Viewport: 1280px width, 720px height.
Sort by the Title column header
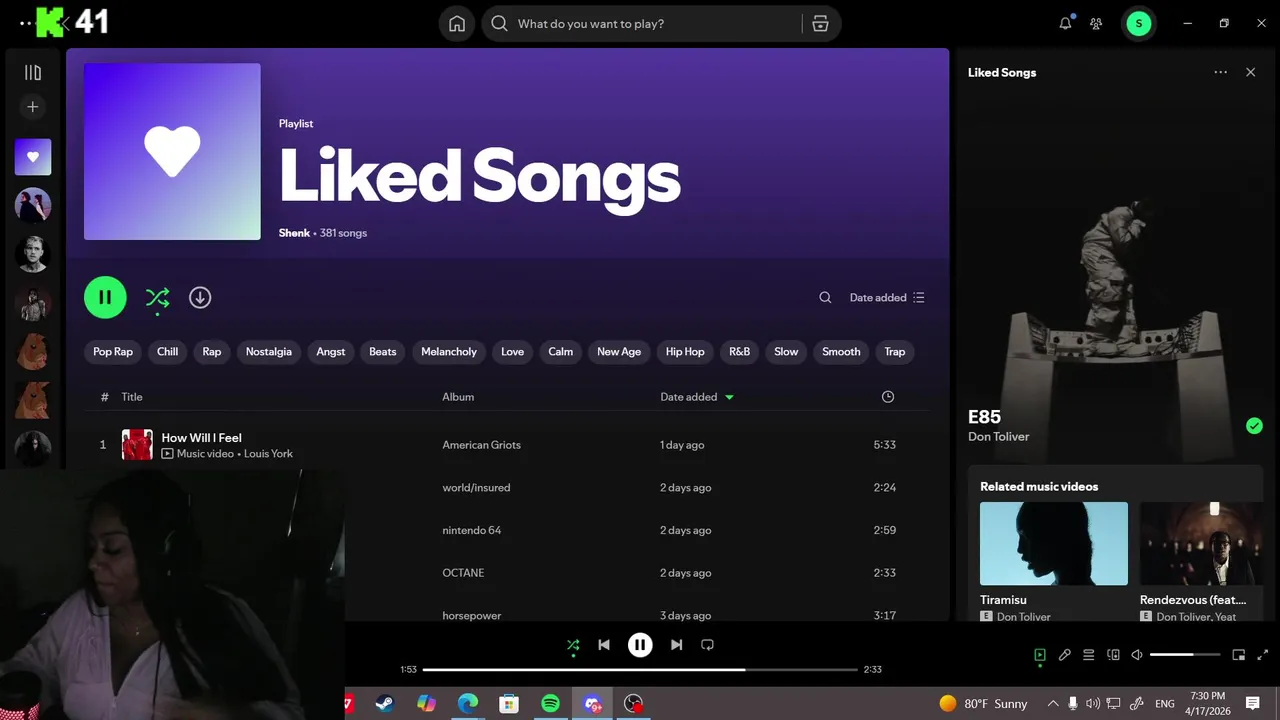click(x=132, y=397)
